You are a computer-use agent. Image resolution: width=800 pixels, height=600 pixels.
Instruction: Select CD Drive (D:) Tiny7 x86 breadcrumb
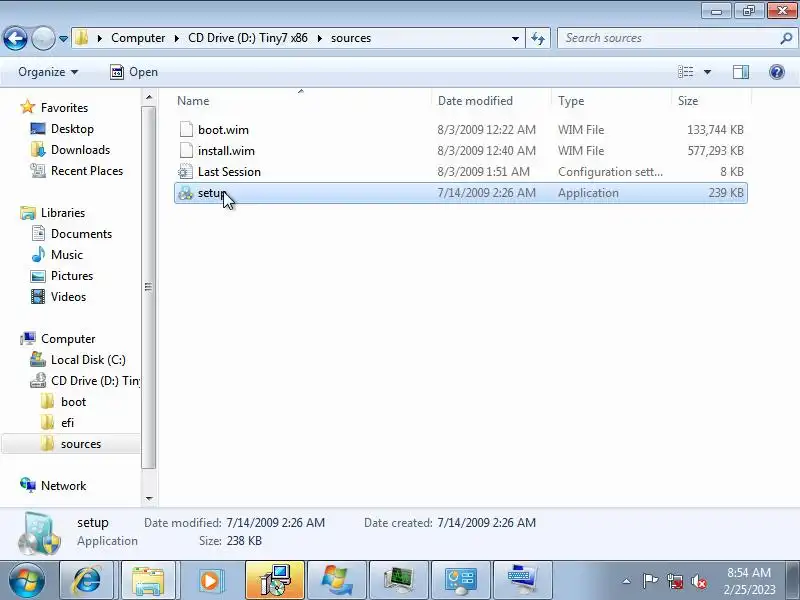coord(247,38)
